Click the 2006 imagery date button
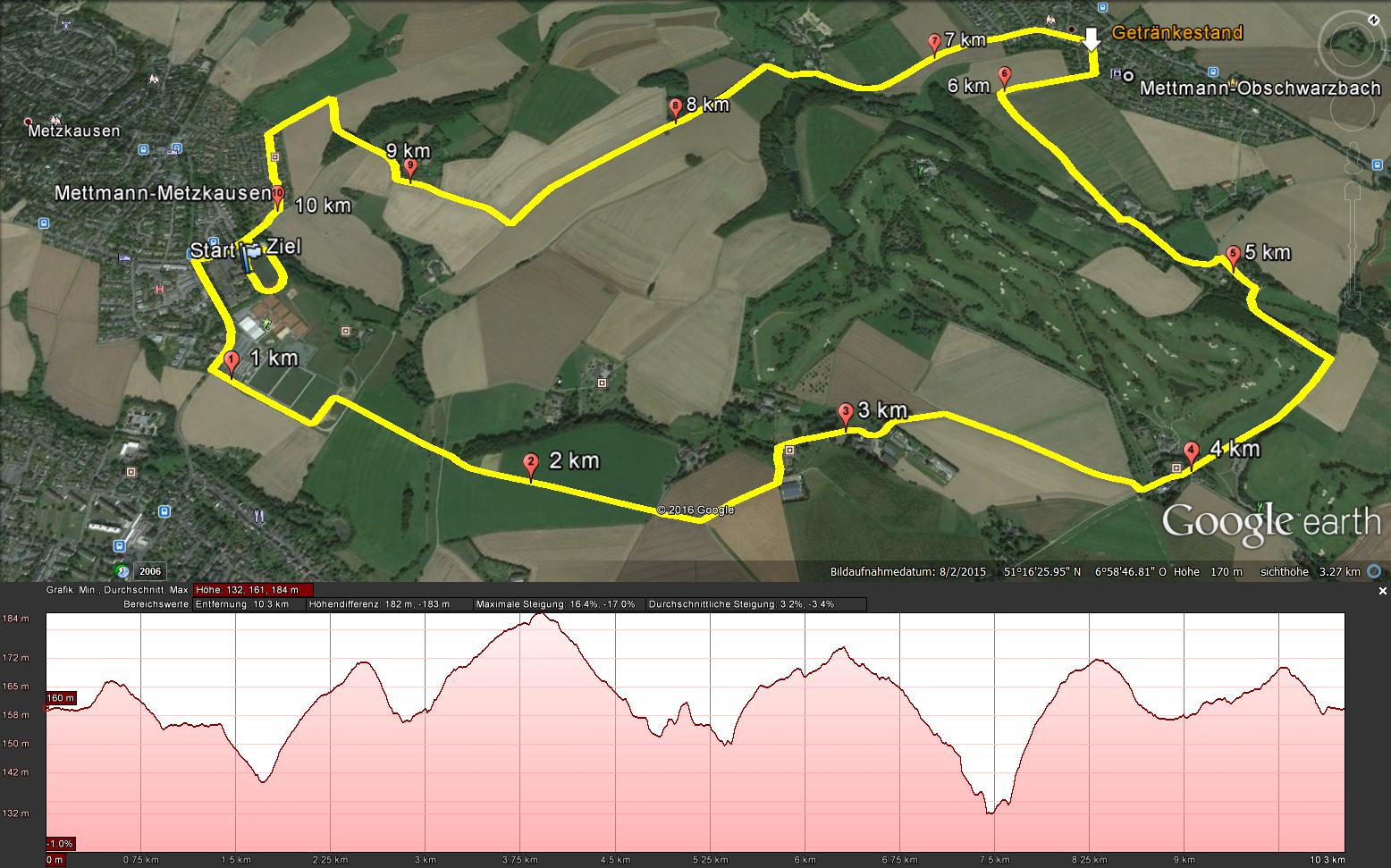Image resolution: width=1391 pixels, height=868 pixels. click(150, 572)
